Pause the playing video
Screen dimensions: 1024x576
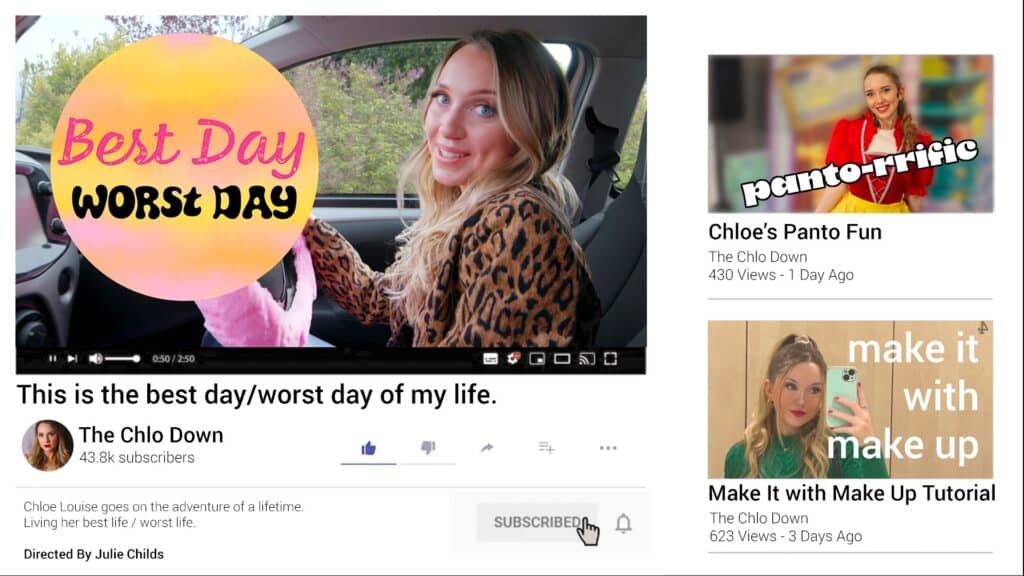coord(53,359)
